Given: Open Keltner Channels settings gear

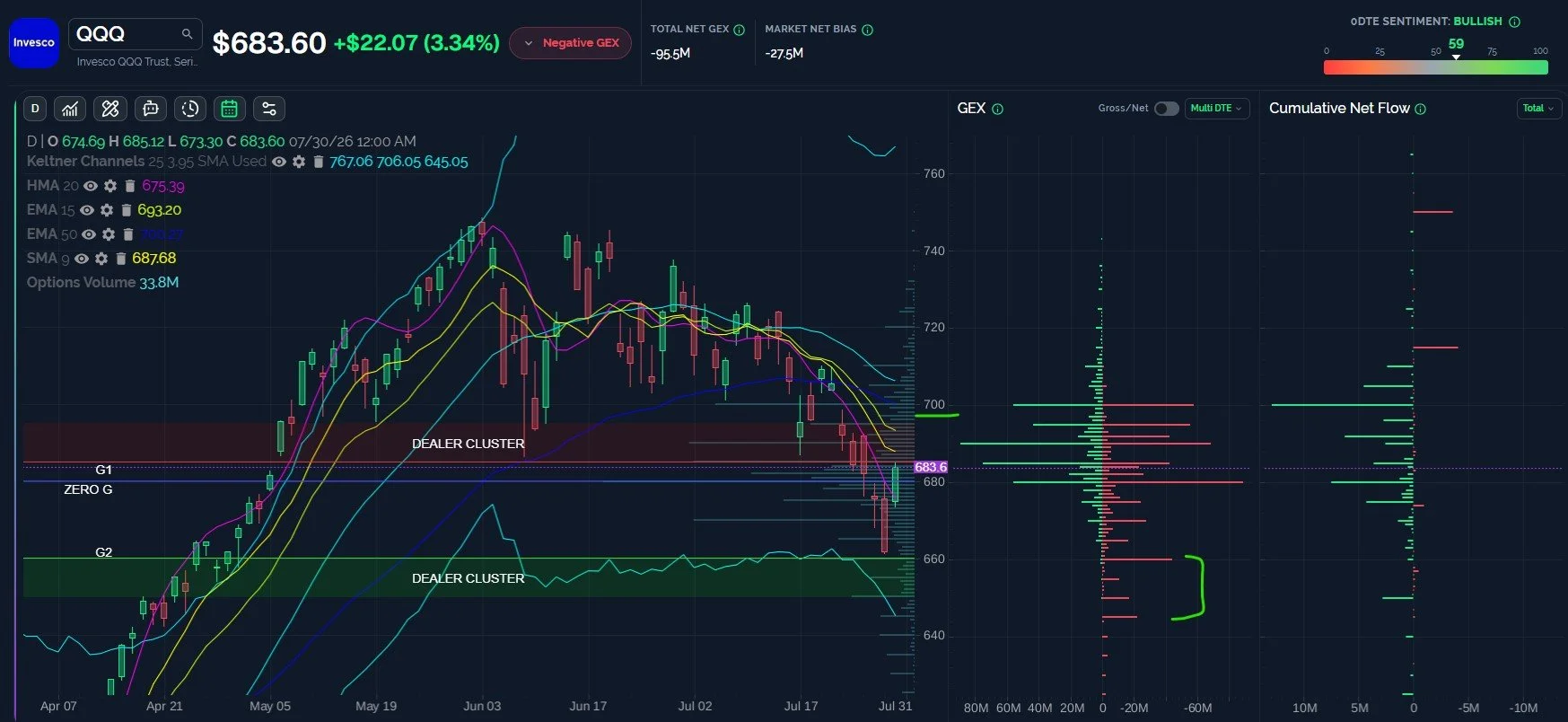Looking at the screenshot, I should (299, 162).
